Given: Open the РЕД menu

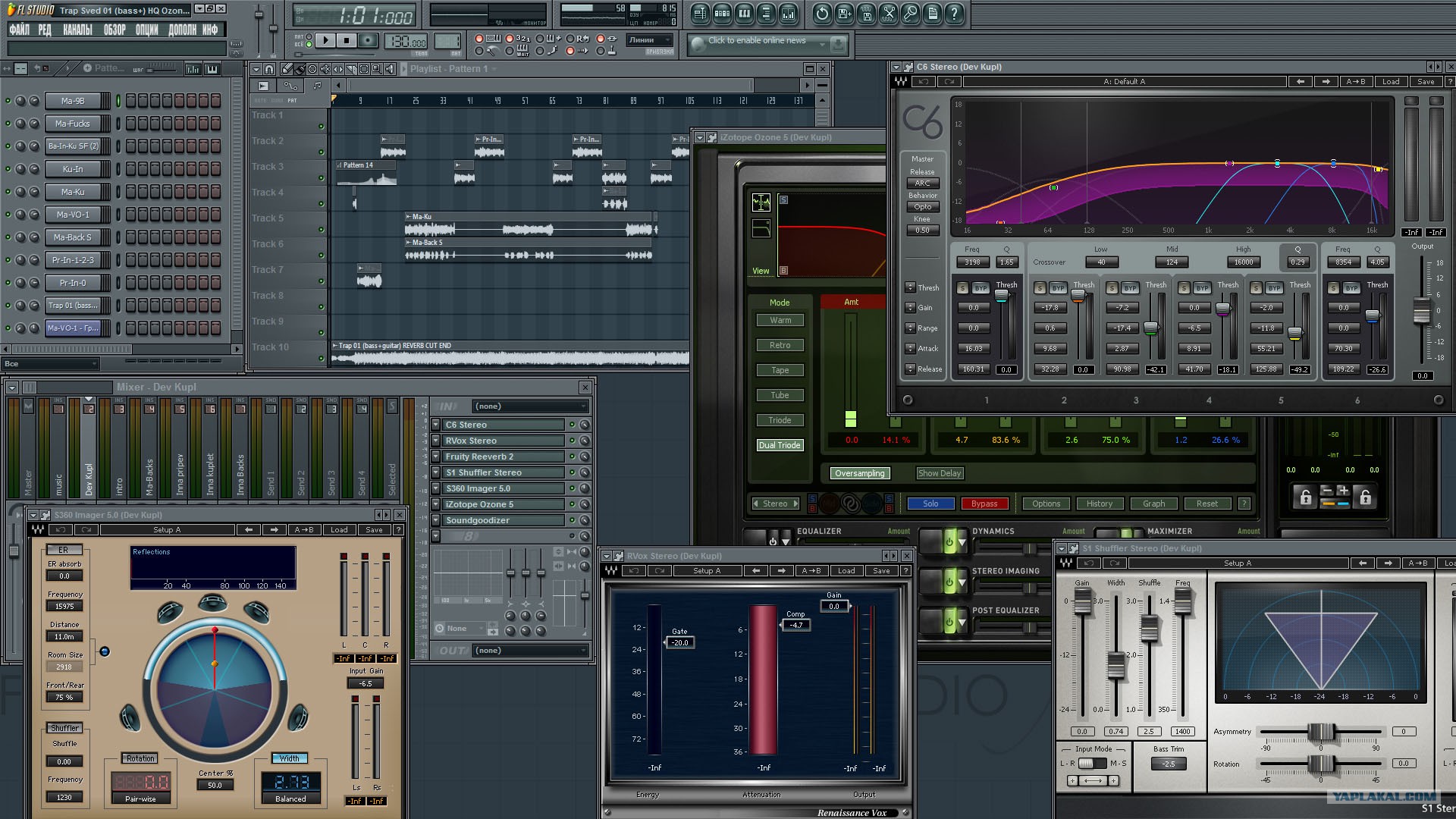Looking at the screenshot, I should pos(45,30).
